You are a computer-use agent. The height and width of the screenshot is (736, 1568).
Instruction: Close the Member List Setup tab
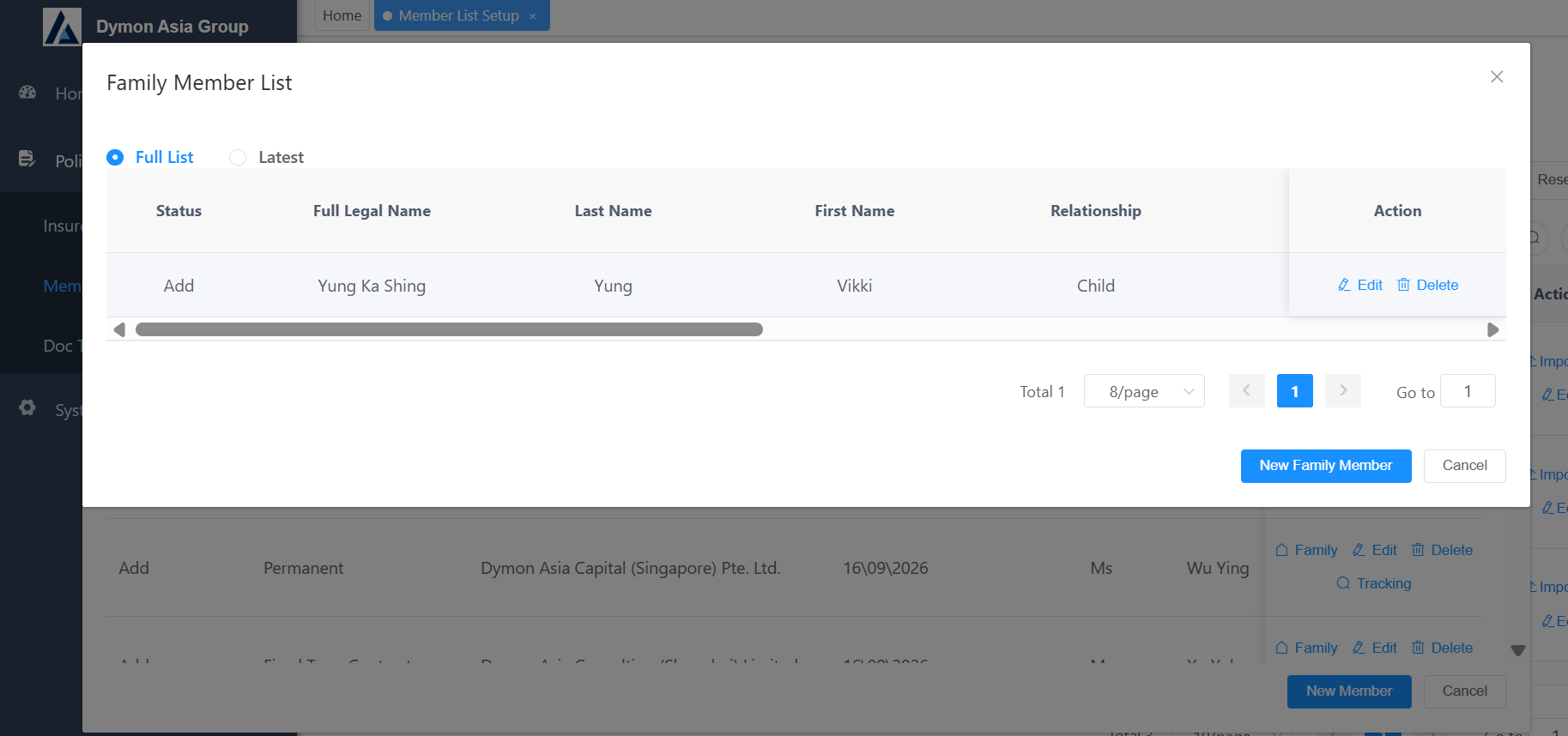pyautogui.click(x=532, y=16)
